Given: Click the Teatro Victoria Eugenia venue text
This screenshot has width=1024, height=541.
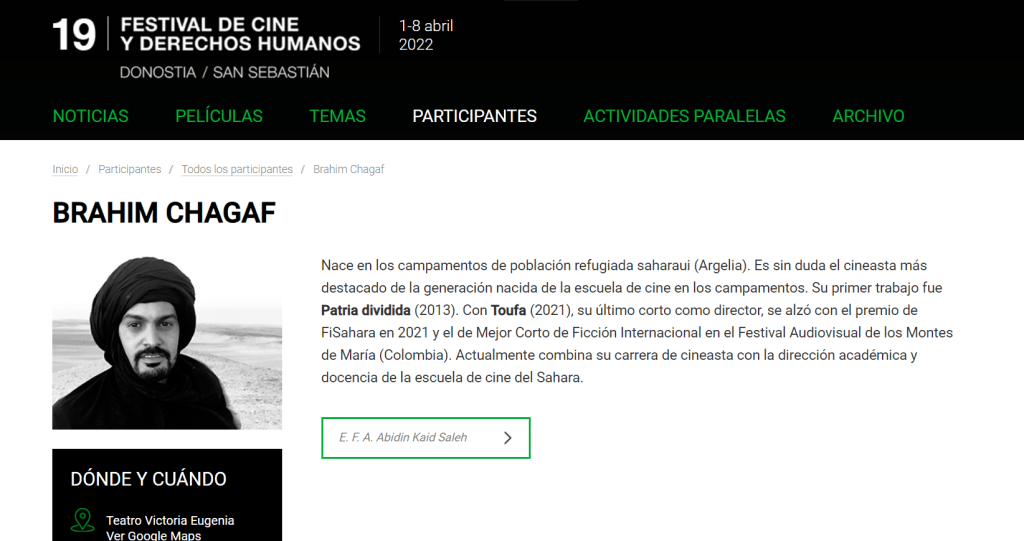Looking at the screenshot, I should coord(170,521).
